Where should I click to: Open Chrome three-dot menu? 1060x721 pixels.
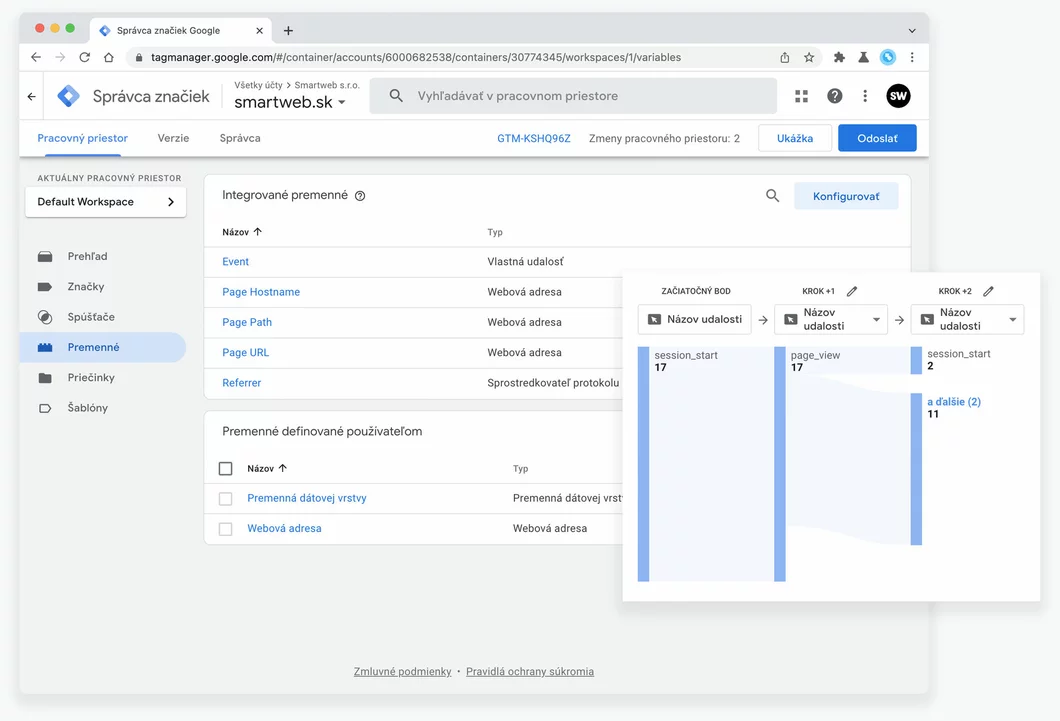click(912, 57)
